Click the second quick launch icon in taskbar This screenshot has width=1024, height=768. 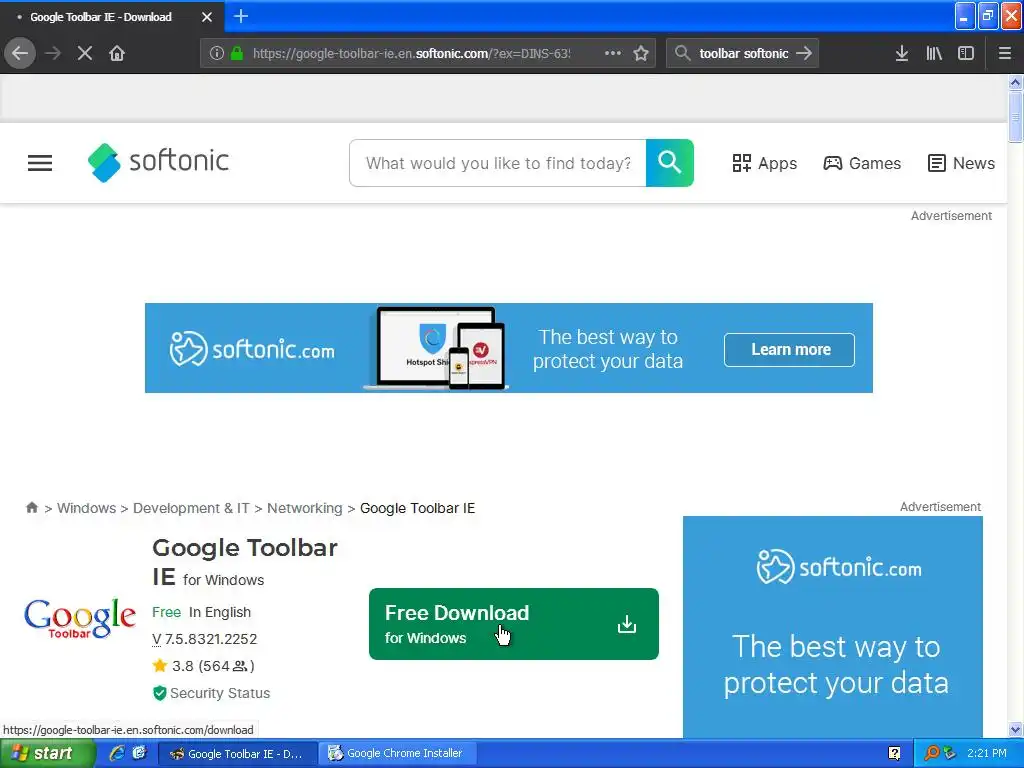tap(140, 753)
